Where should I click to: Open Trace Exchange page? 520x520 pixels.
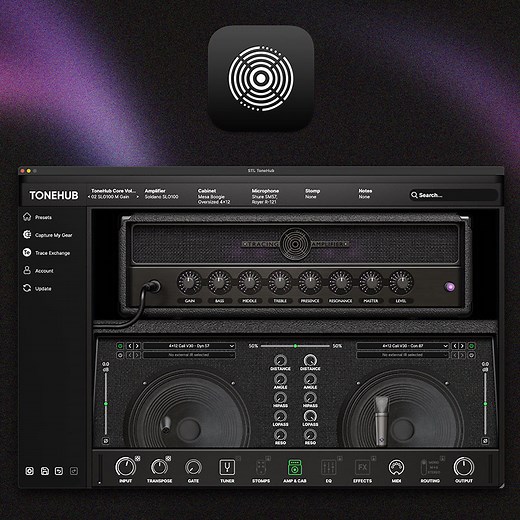coord(52,253)
